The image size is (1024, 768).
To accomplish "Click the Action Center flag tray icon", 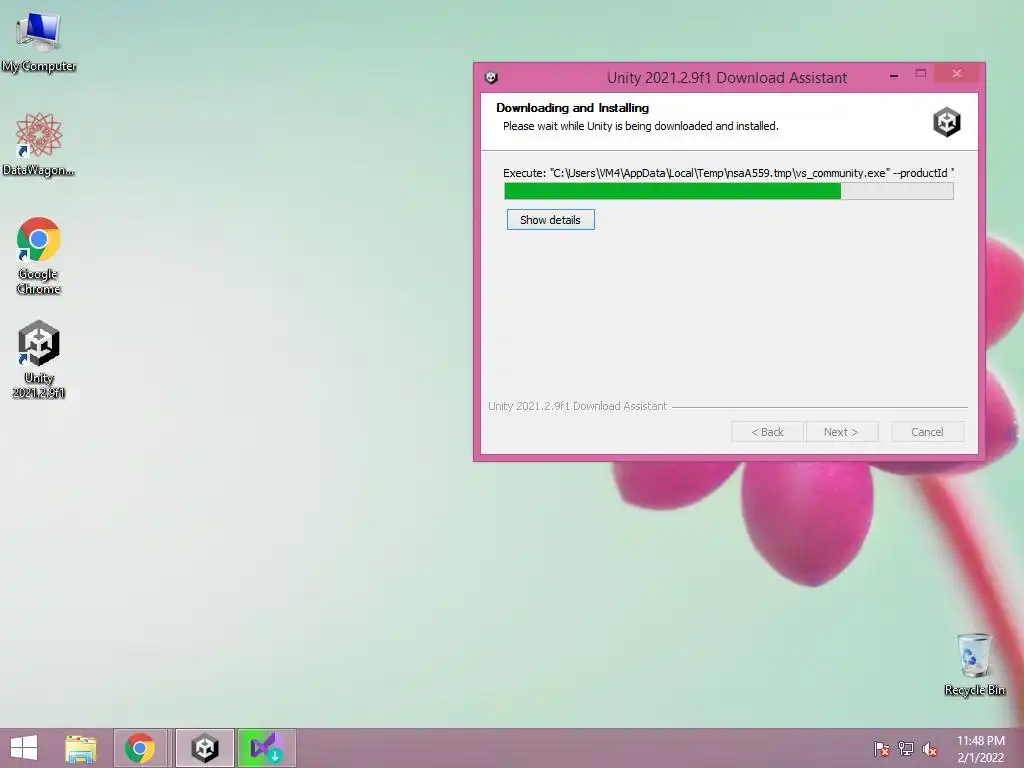I will pos(881,749).
